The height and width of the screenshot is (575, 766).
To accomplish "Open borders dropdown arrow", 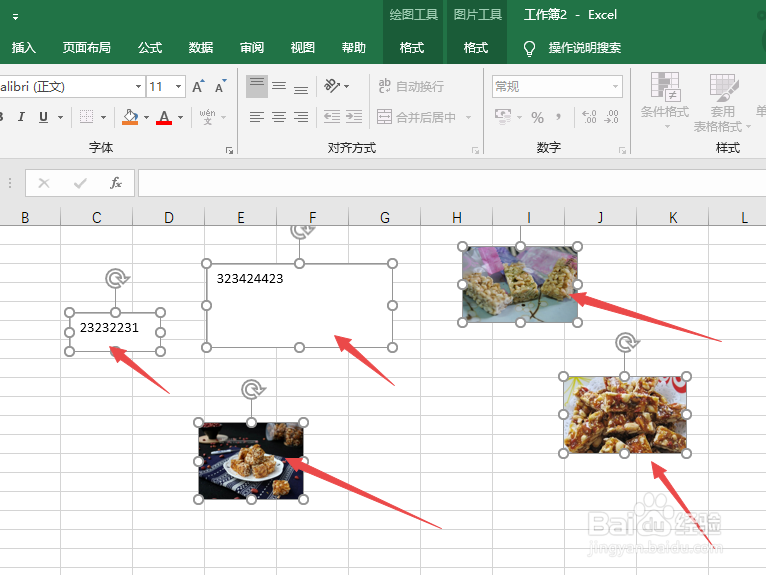I will (104, 117).
